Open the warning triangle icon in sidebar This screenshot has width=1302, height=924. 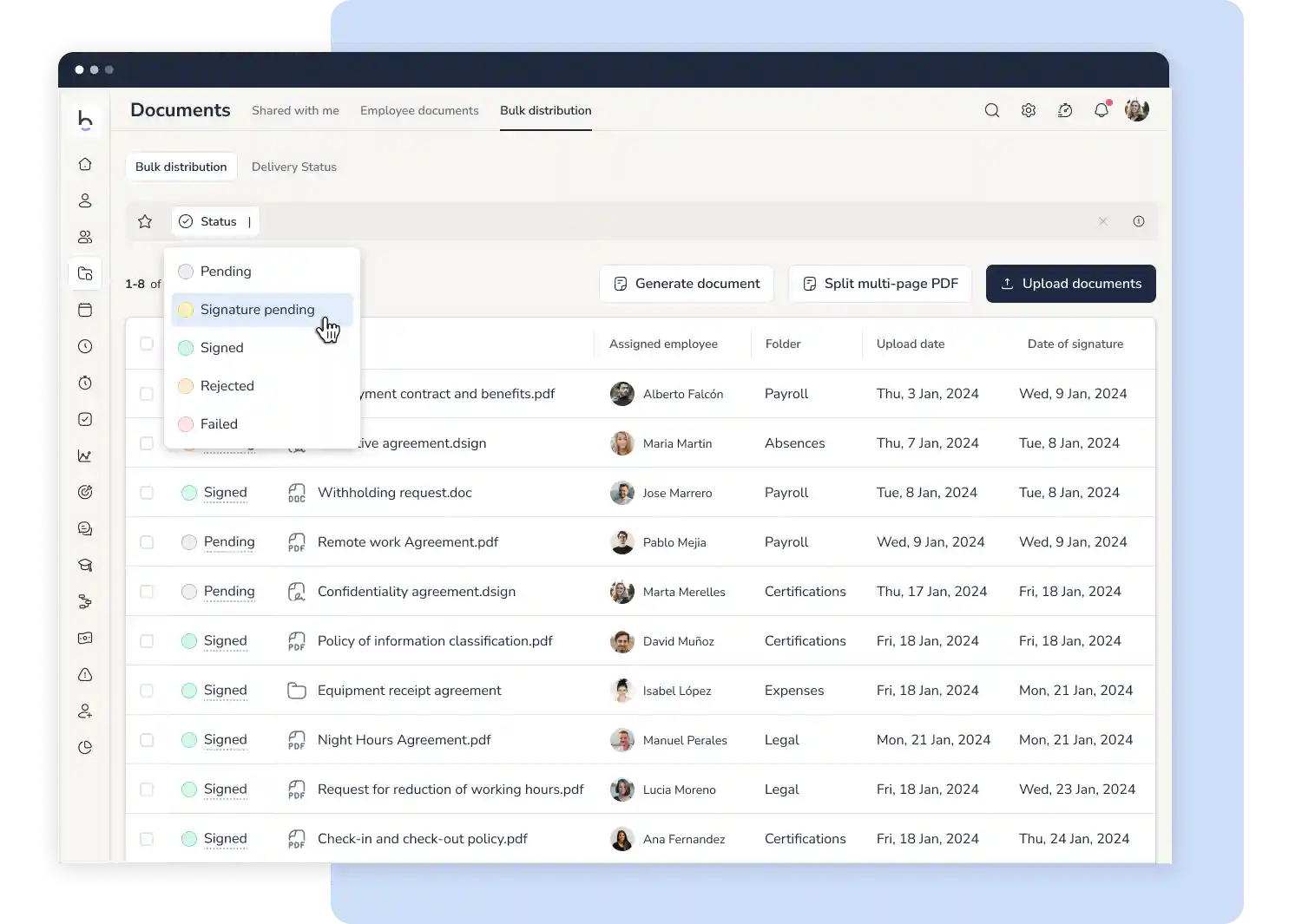coord(85,674)
